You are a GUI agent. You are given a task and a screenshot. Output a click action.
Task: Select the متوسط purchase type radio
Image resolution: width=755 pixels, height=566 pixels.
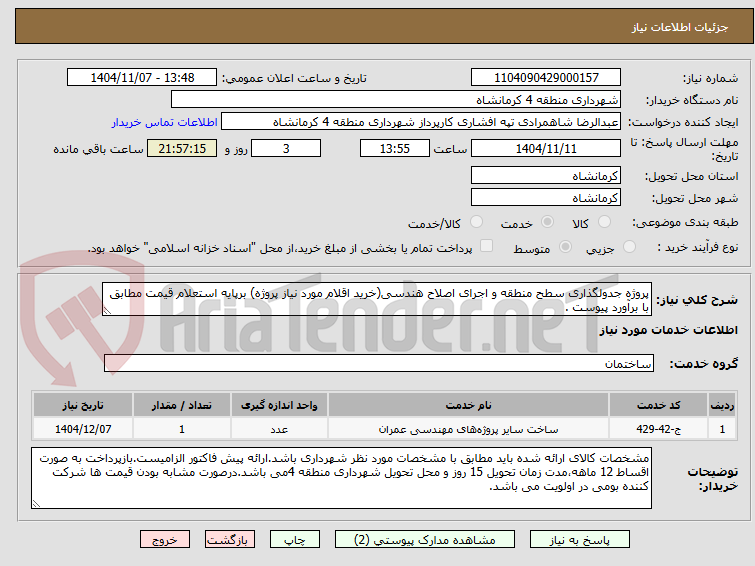(565, 247)
